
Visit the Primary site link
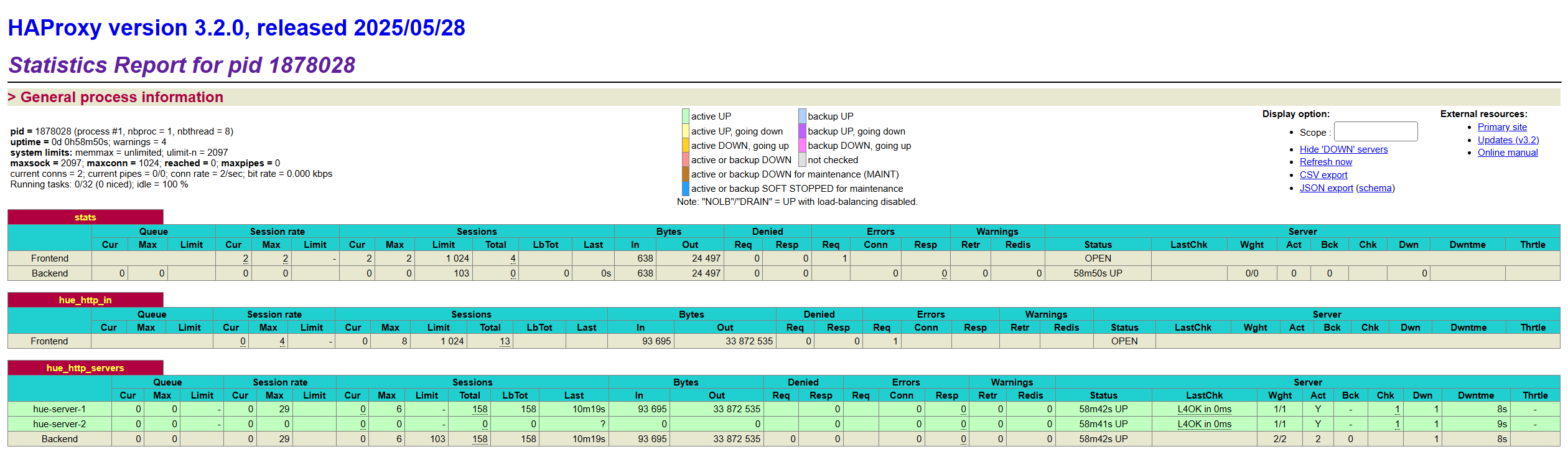[x=1502, y=127]
